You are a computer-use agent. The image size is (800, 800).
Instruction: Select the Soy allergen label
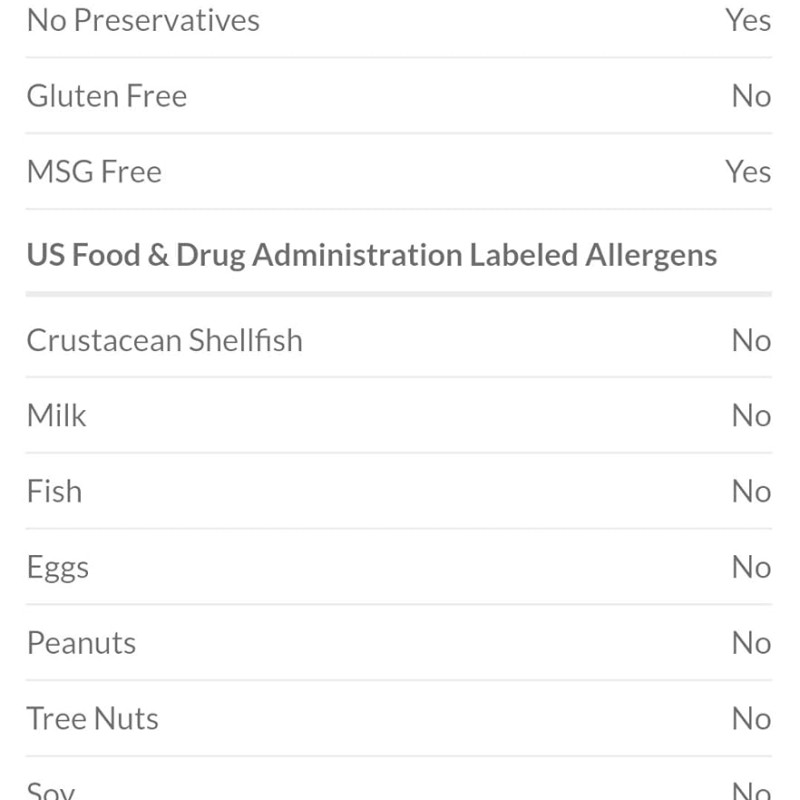[x=51, y=790]
